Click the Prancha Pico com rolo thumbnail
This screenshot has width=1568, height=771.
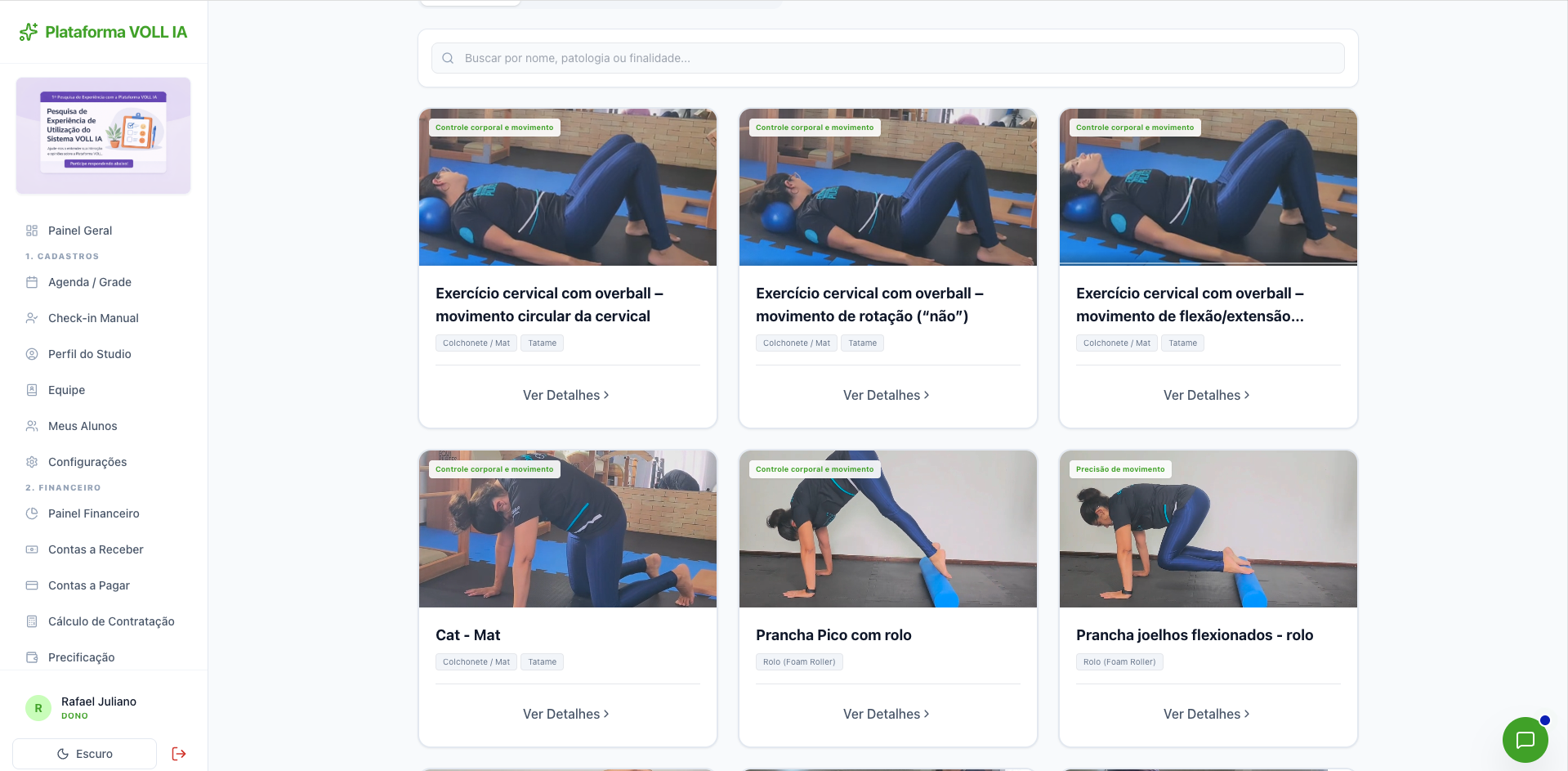pyautogui.click(x=888, y=529)
